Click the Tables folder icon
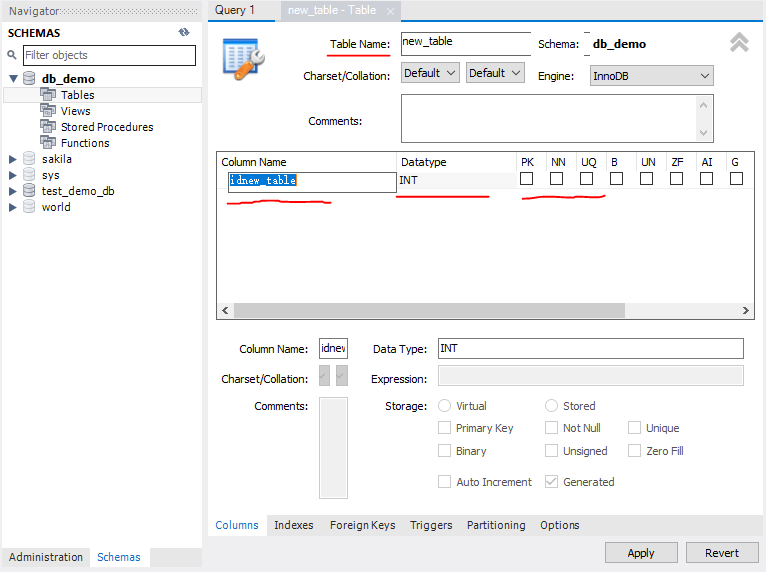The image size is (766, 572). coord(48,94)
